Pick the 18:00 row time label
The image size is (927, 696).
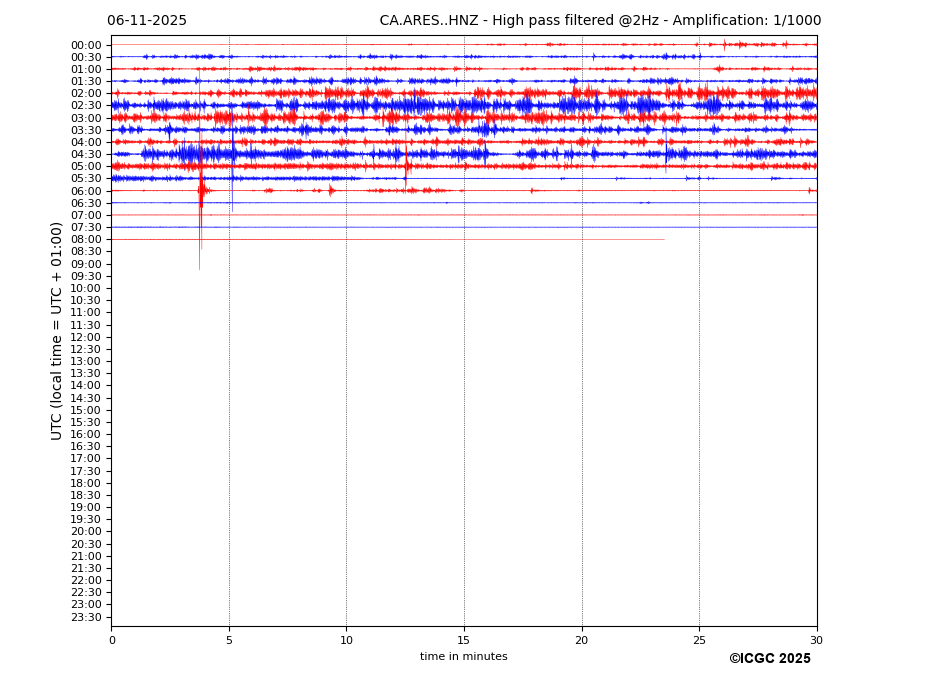tap(86, 483)
